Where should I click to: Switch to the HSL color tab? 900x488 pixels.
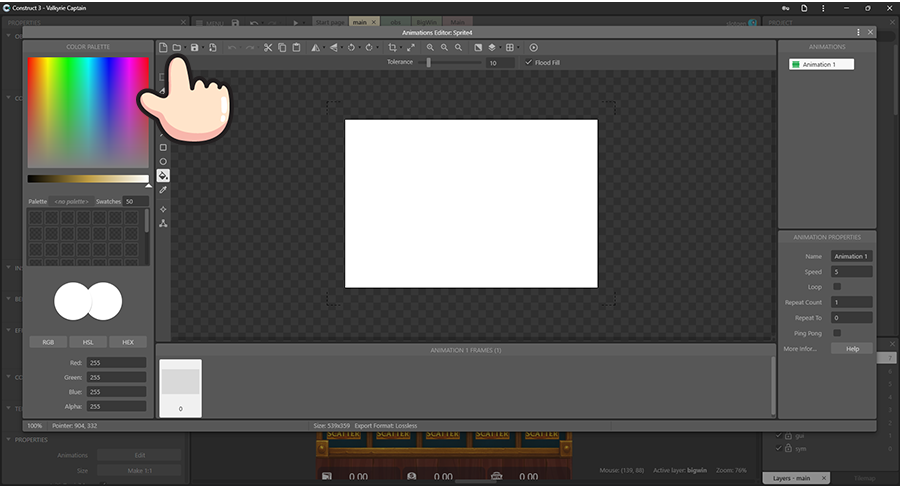[x=88, y=342]
